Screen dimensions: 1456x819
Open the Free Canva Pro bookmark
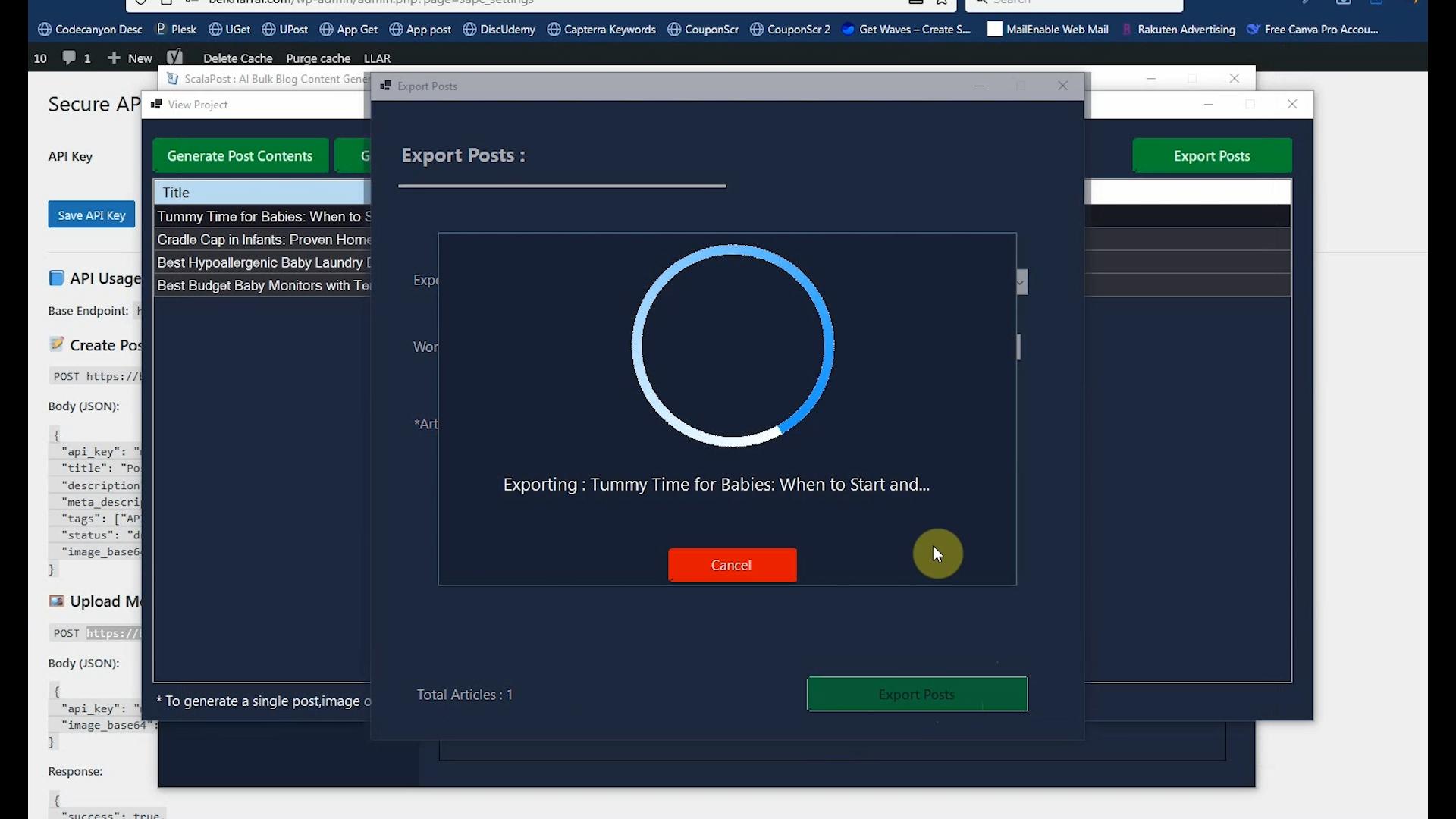1313,29
